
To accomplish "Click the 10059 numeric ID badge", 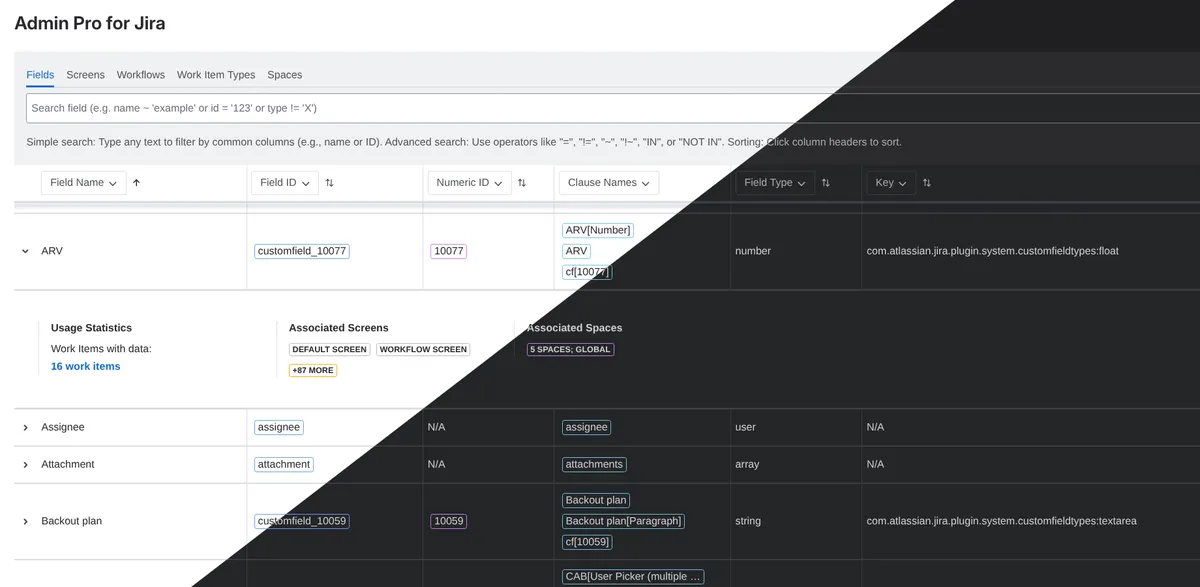I will 449,521.
